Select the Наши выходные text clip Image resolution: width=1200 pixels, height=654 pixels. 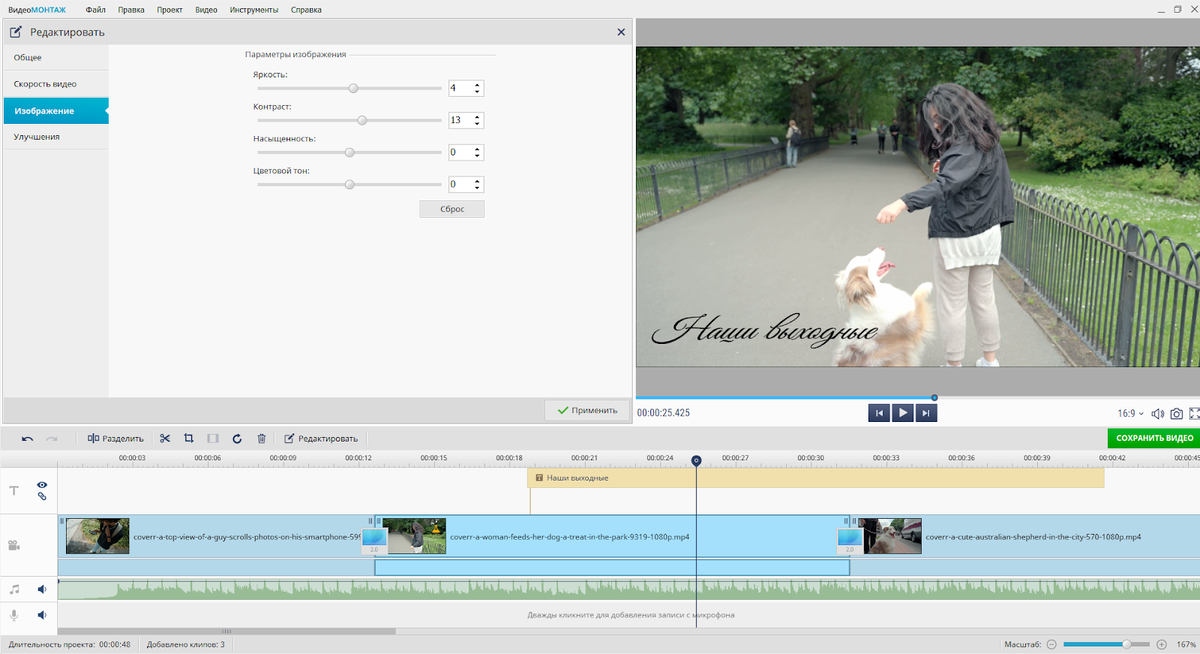pyautogui.click(x=815, y=478)
